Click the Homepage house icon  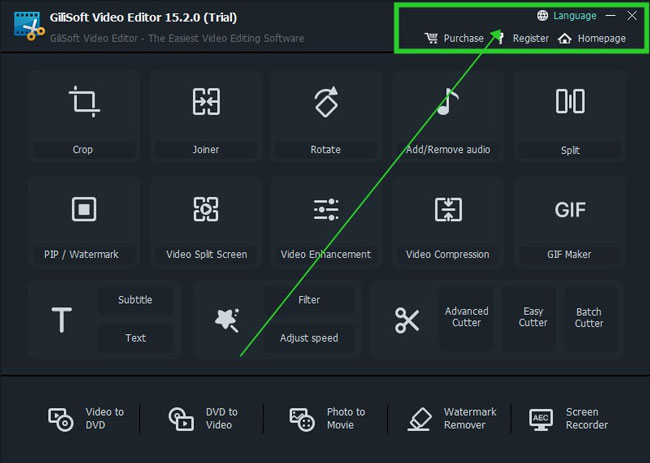point(565,39)
